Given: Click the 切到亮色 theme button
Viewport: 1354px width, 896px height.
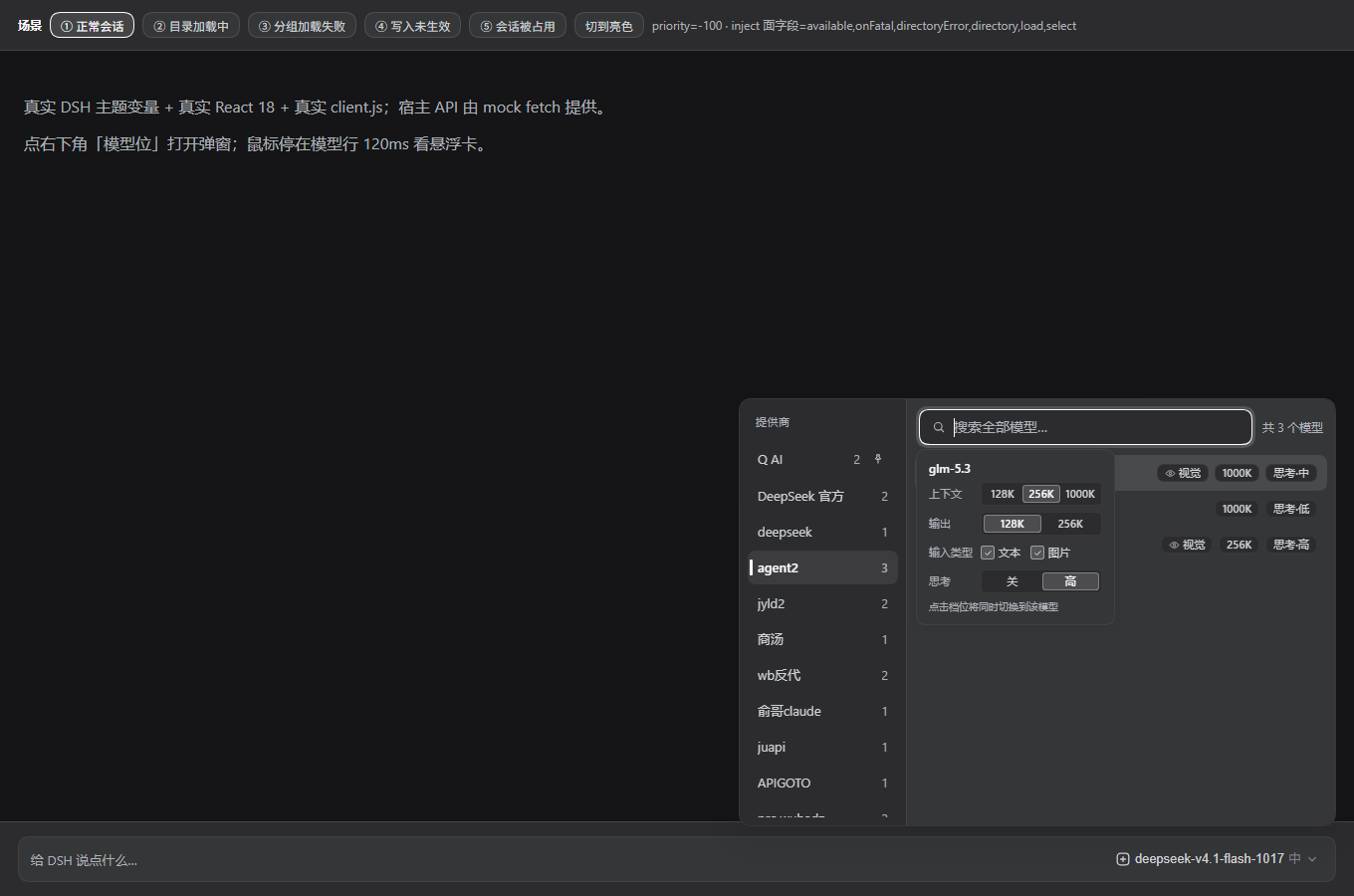Looking at the screenshot, I should 609,26.
